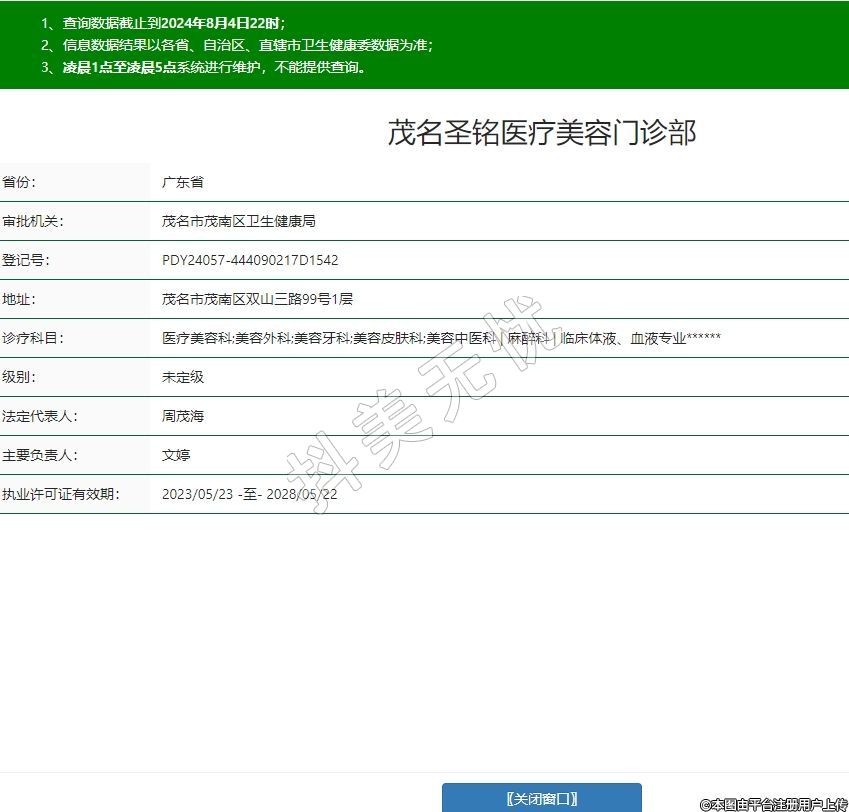Select the address 茂名市茂南区双山三路99号1层
Image resolution: width=849 pixels, height=812 pixels.
click(257, 299)
